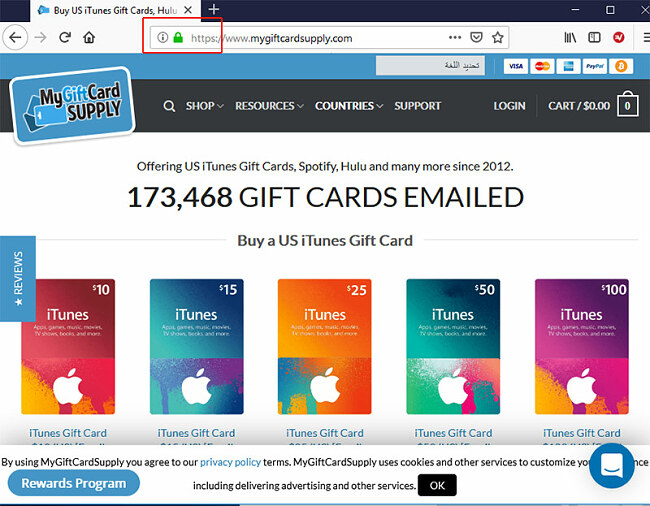Select the $25 iTunes gift card image

coord(325,346)
